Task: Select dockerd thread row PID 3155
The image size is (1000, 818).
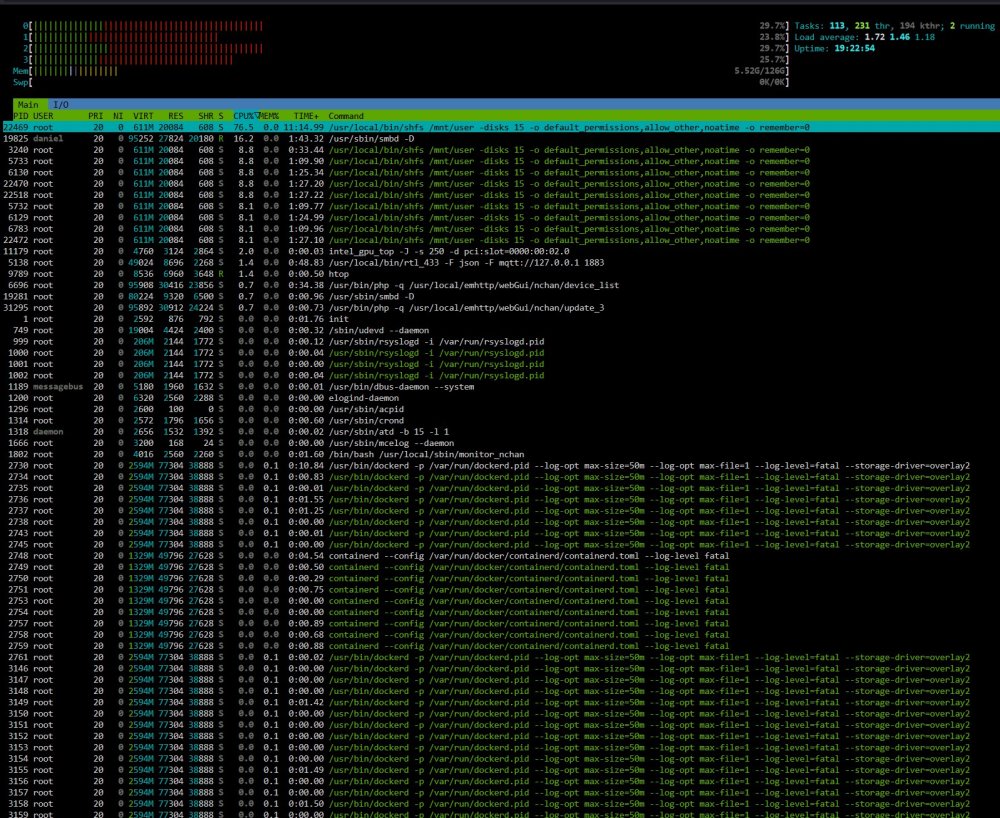Action: pyautogui.click(x=500, y=770)
